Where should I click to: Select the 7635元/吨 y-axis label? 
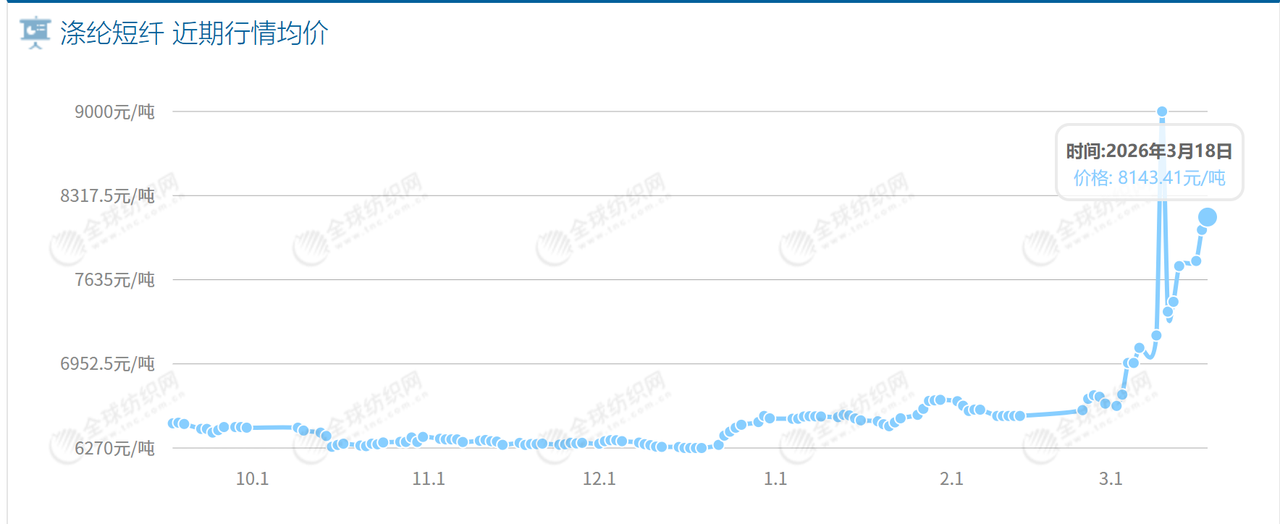pyautogui.click(x=115, y=280)
